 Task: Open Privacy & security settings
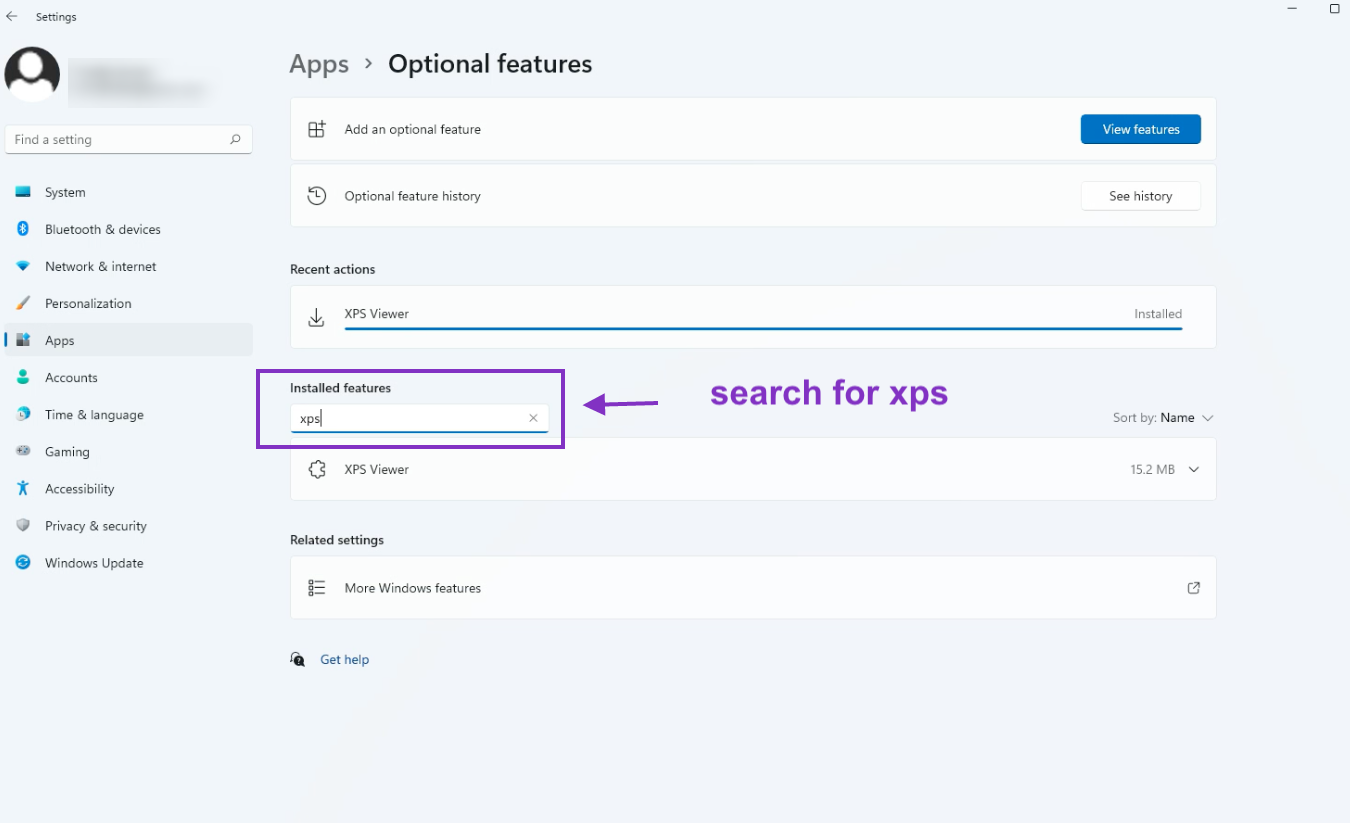point(128,525)
